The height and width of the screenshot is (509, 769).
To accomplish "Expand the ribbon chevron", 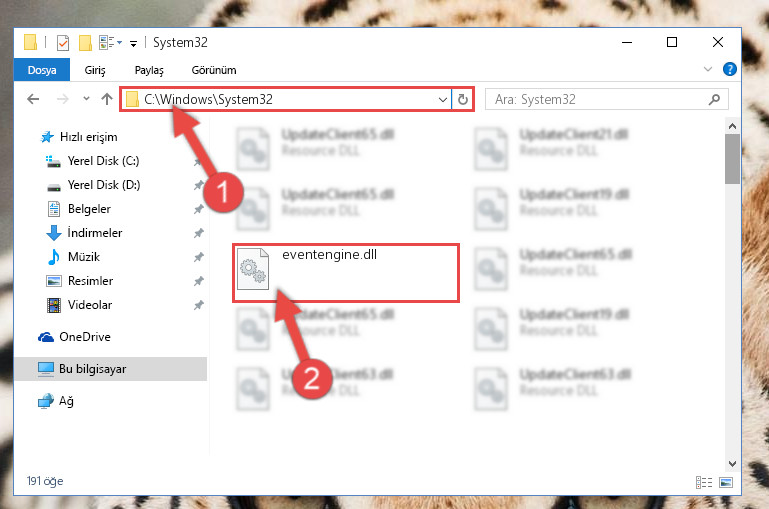I will pos(708,69).
